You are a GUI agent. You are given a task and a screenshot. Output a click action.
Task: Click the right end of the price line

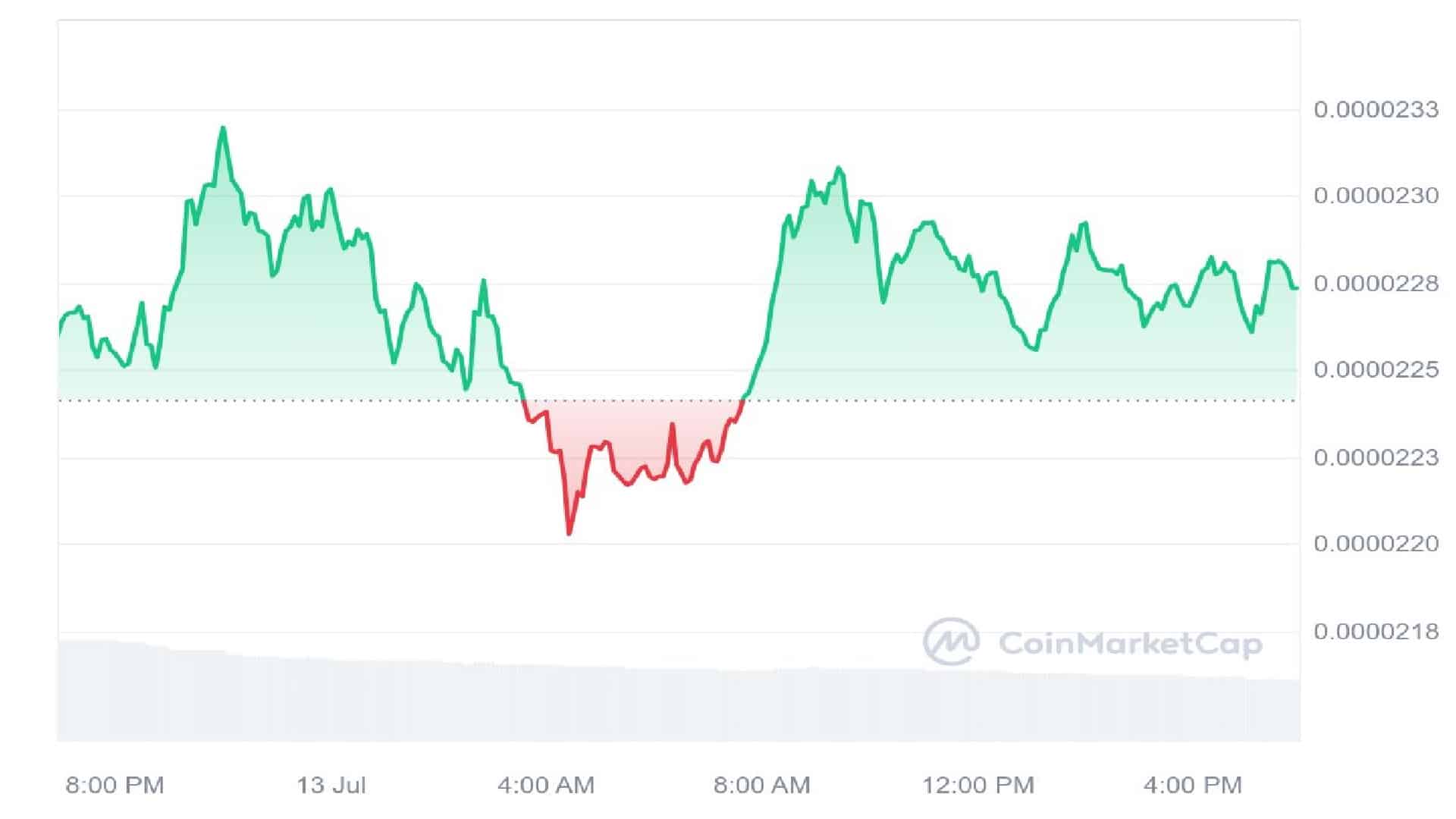pyautogui.click(x=1296, y=288)
